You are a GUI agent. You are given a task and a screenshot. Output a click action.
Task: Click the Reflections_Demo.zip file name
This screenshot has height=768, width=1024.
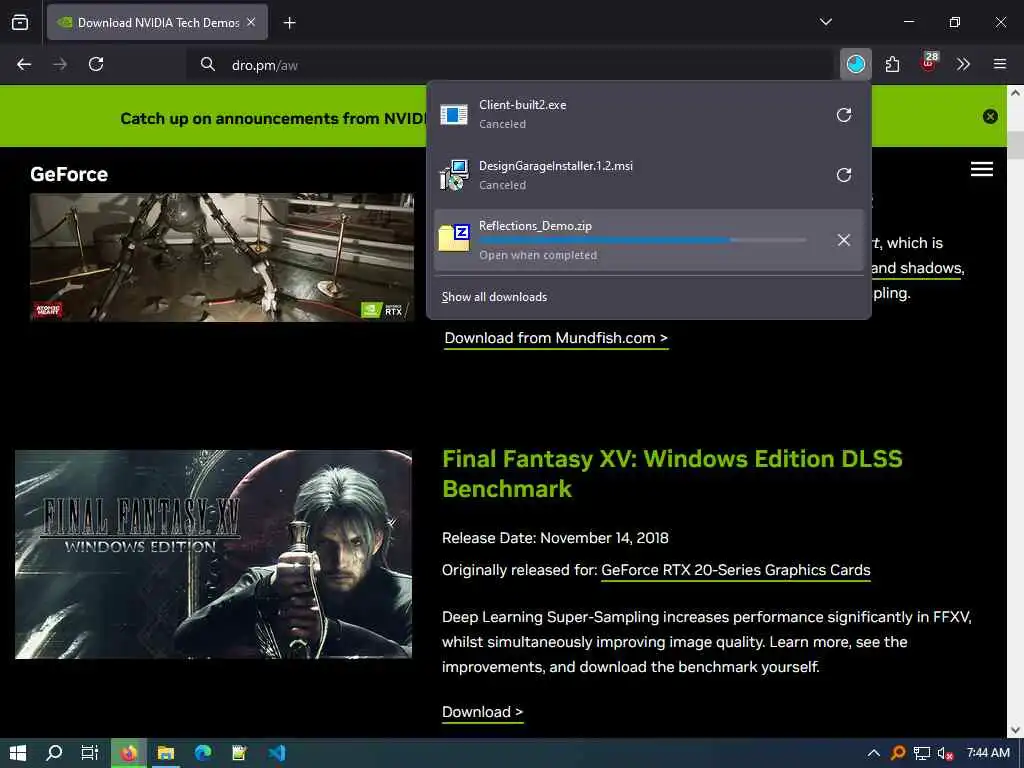[536, 226]
